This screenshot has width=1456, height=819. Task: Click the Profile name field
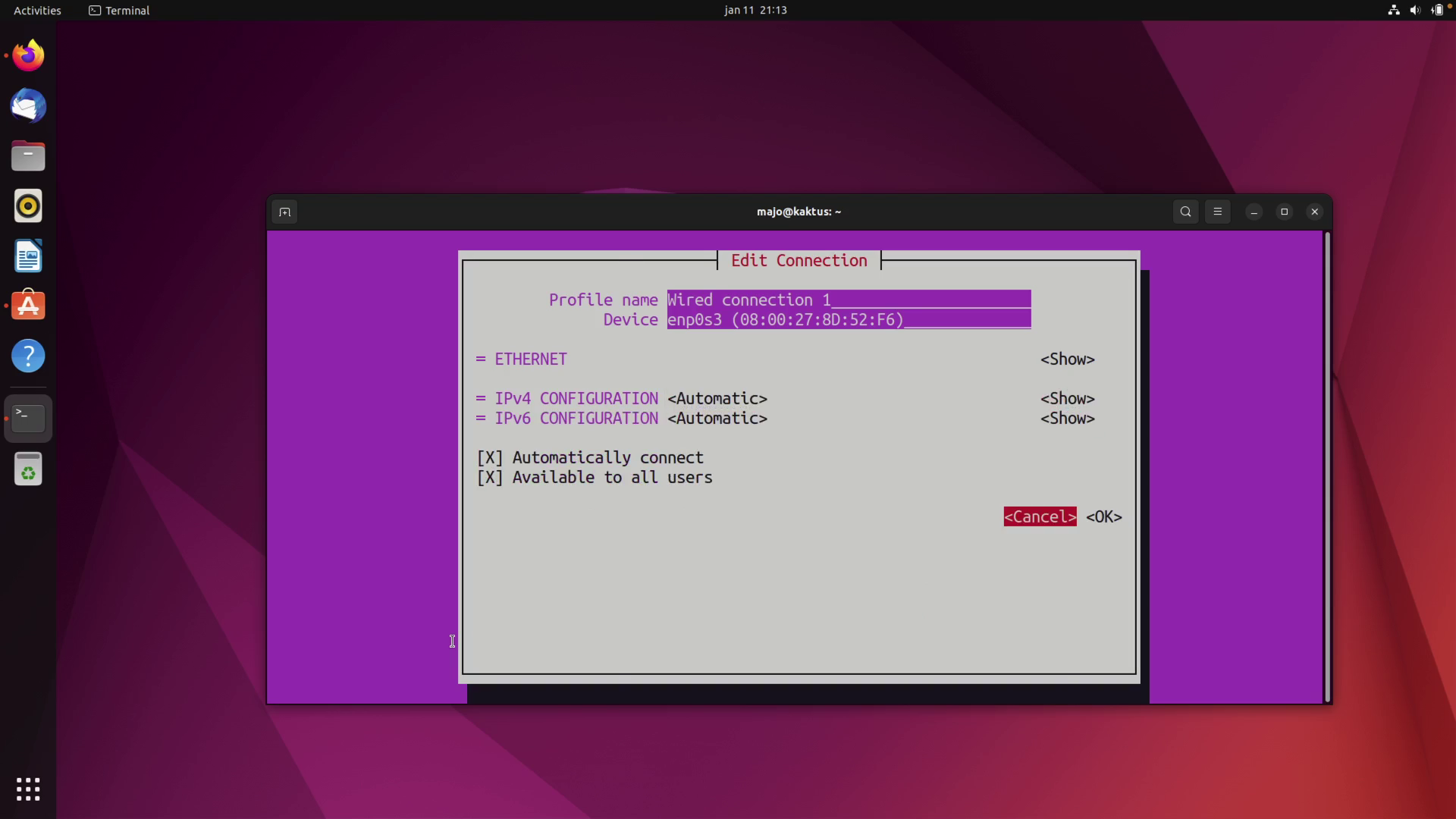tap(849, 300)
